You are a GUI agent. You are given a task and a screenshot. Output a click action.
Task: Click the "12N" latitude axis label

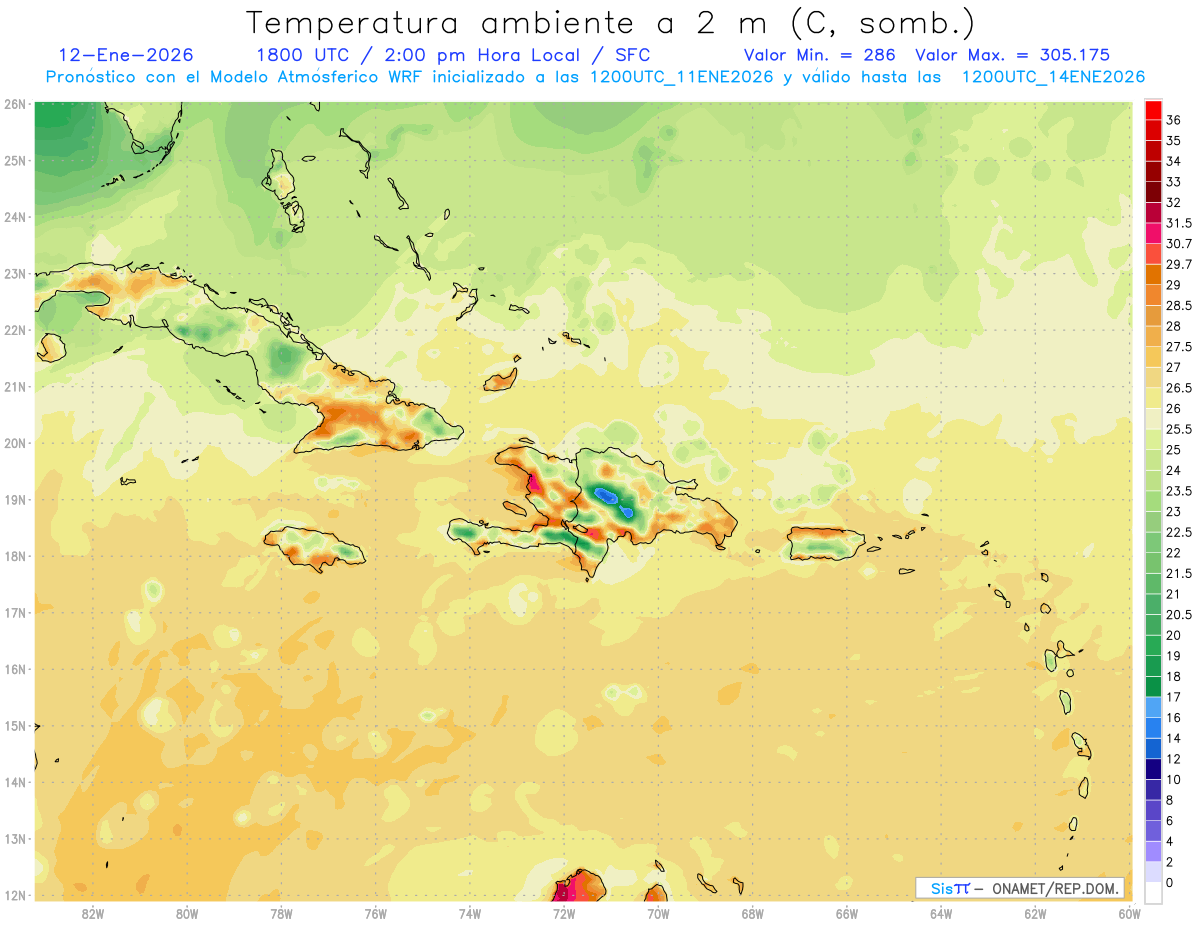[x=14, y=895]
